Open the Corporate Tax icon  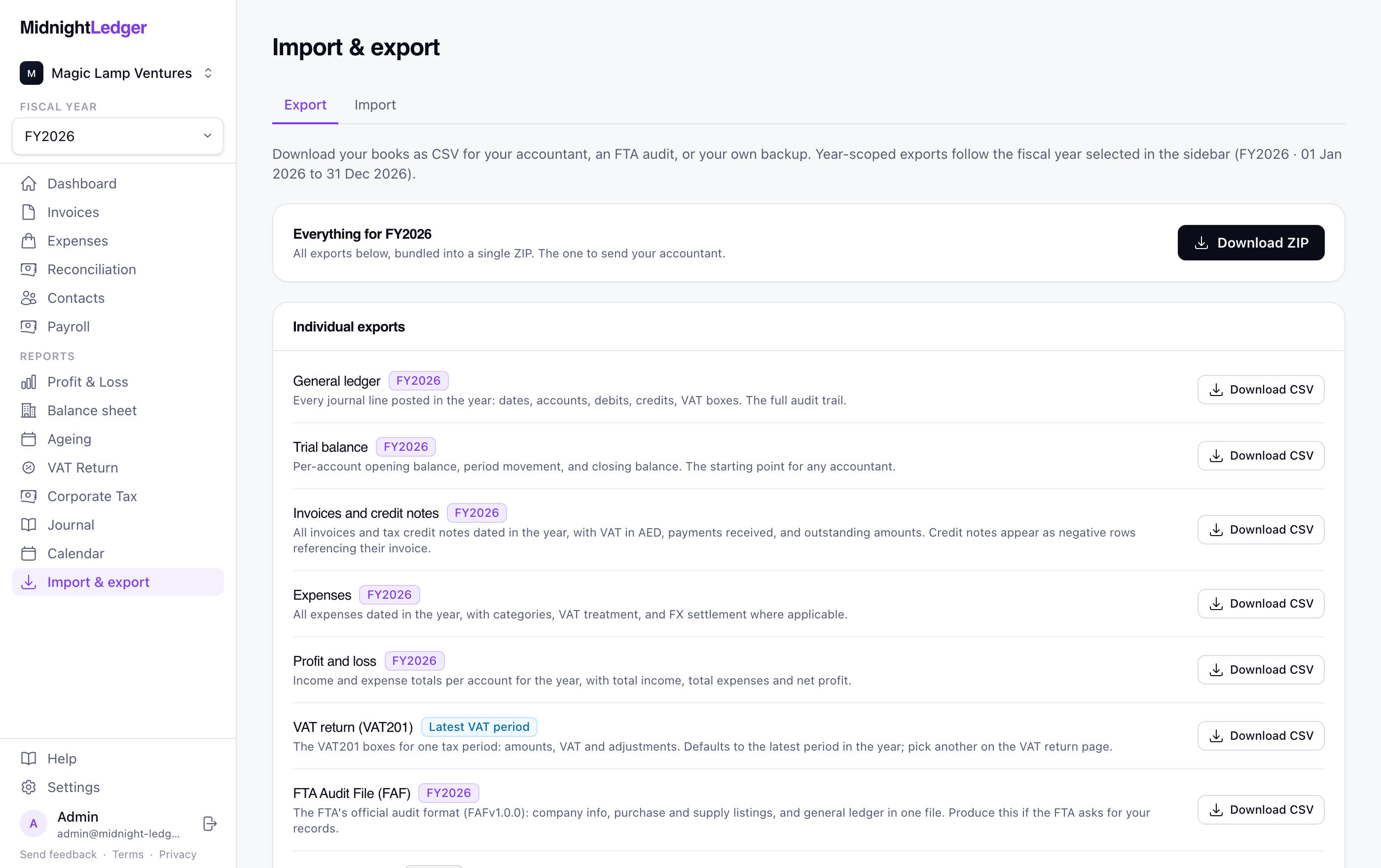pyautogui.click(x=29, y=497)
